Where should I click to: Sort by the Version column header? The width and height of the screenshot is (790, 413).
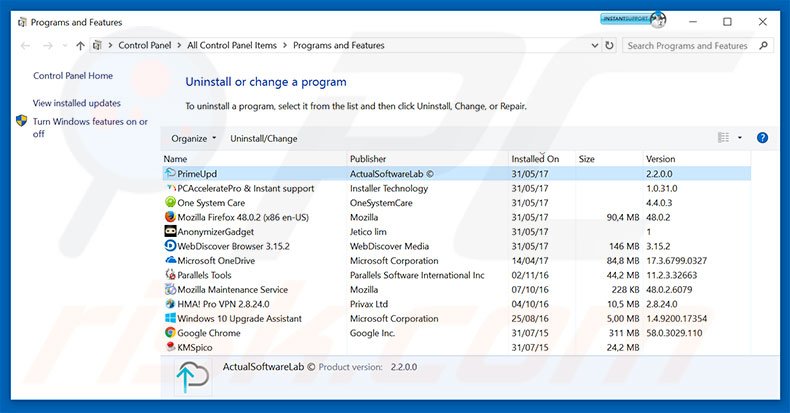click(697, 159)
